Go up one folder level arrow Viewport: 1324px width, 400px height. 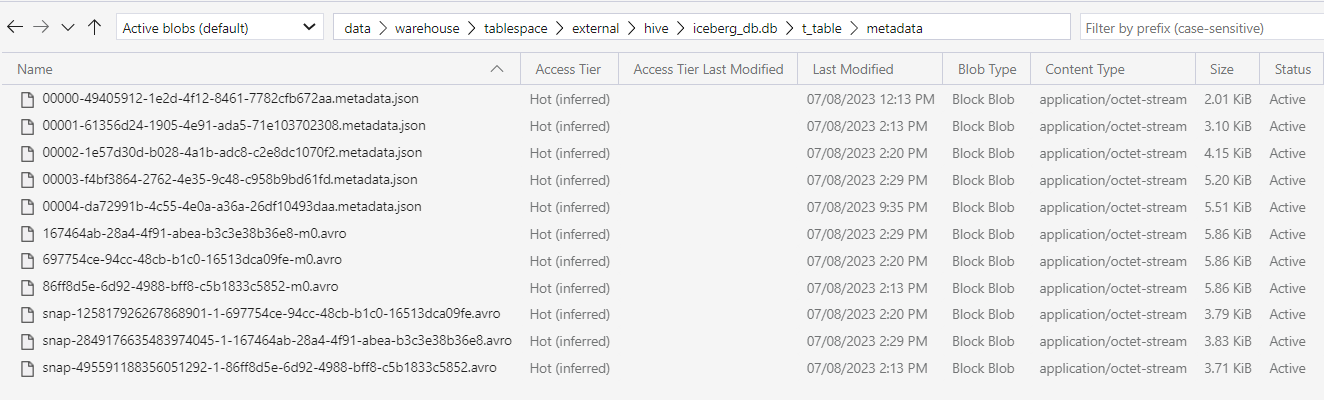pyautogui.click(x=94, y=28)
